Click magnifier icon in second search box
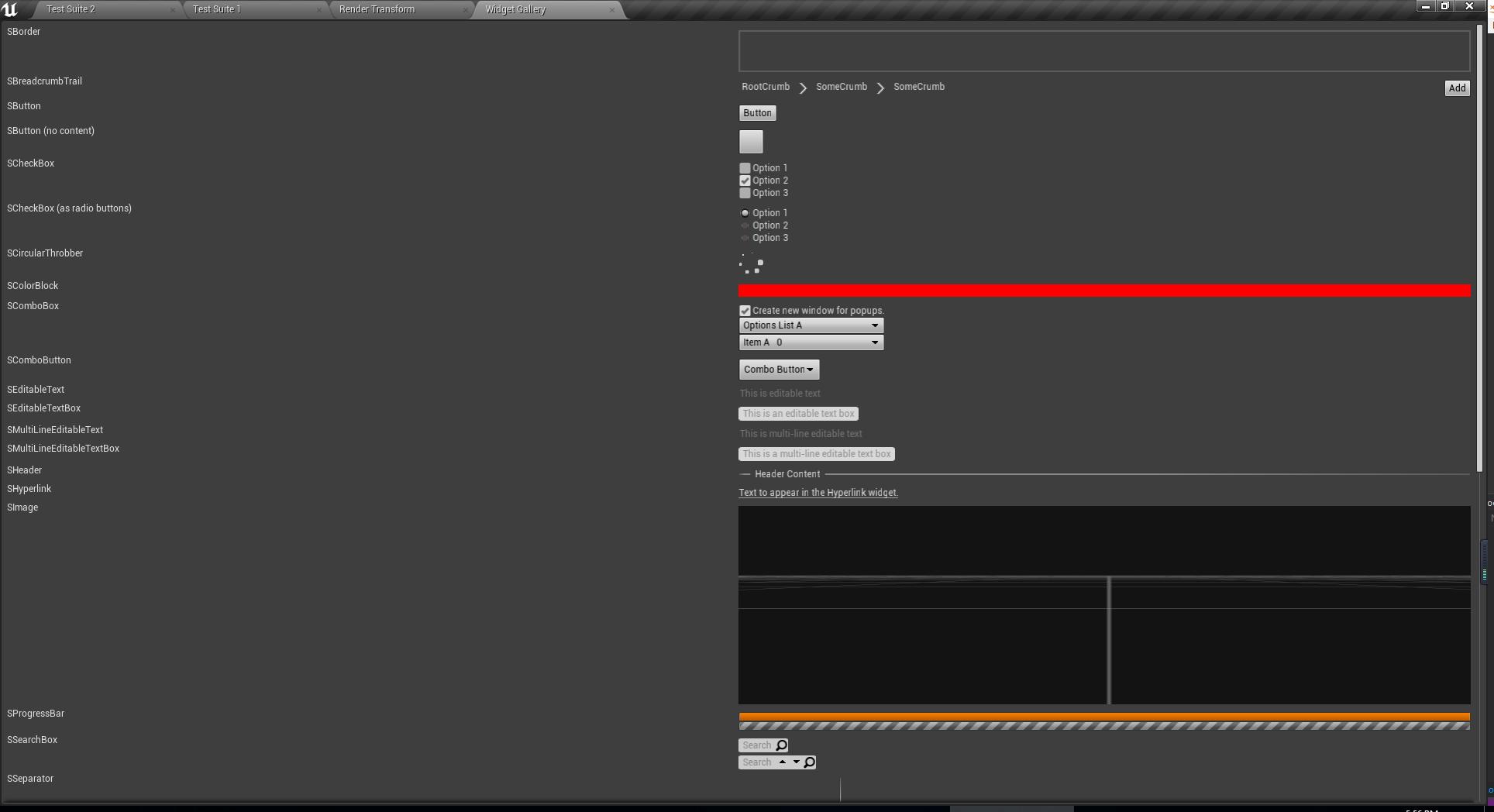Image resolution: width=1494 pixels, height=812 pixels. coord(809,762)
